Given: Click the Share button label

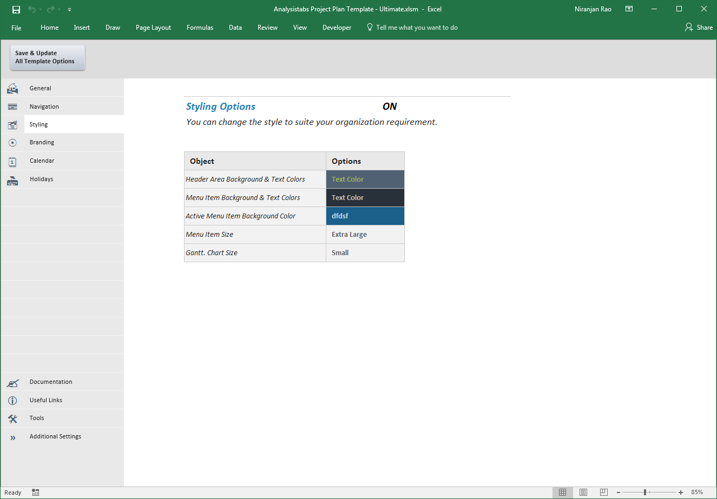Looking at the screenshot, I should (705, 27).
